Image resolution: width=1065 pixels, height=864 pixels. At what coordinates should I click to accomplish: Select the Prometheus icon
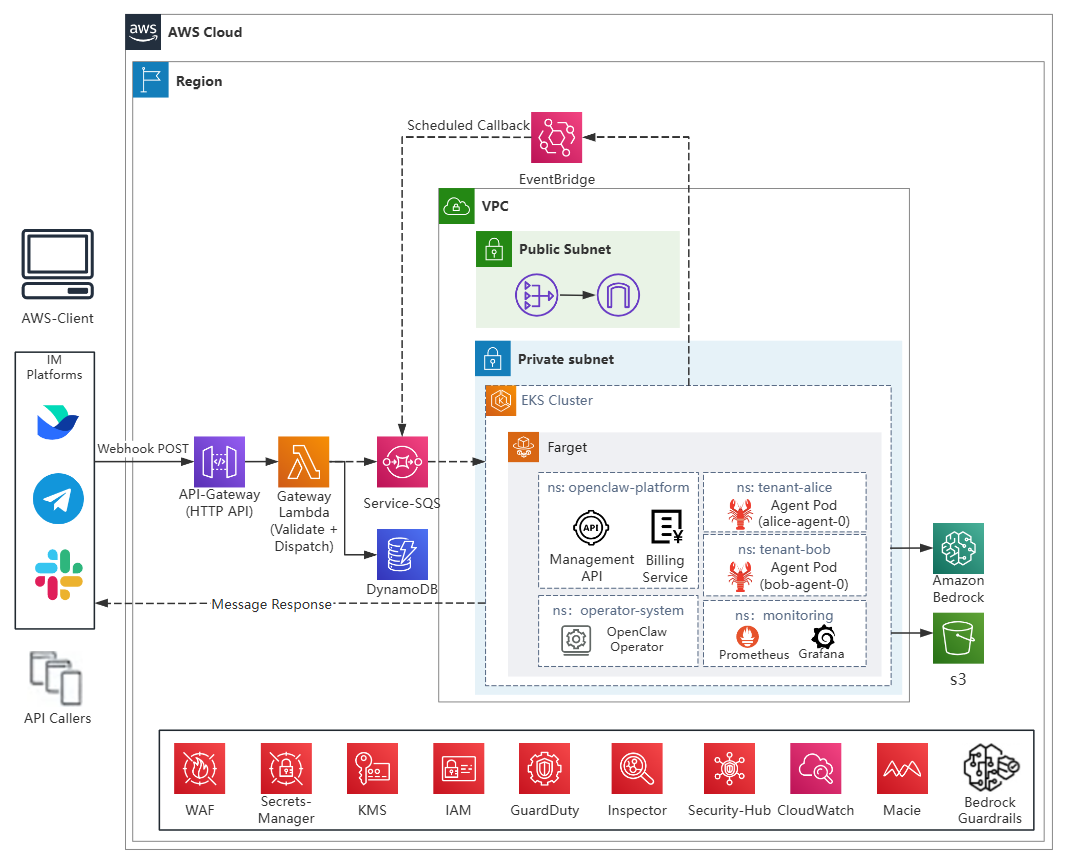click(748, 636)
